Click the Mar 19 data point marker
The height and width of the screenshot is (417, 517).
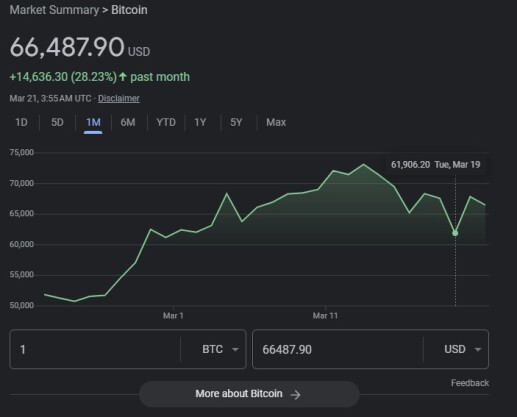click(455, 233)
